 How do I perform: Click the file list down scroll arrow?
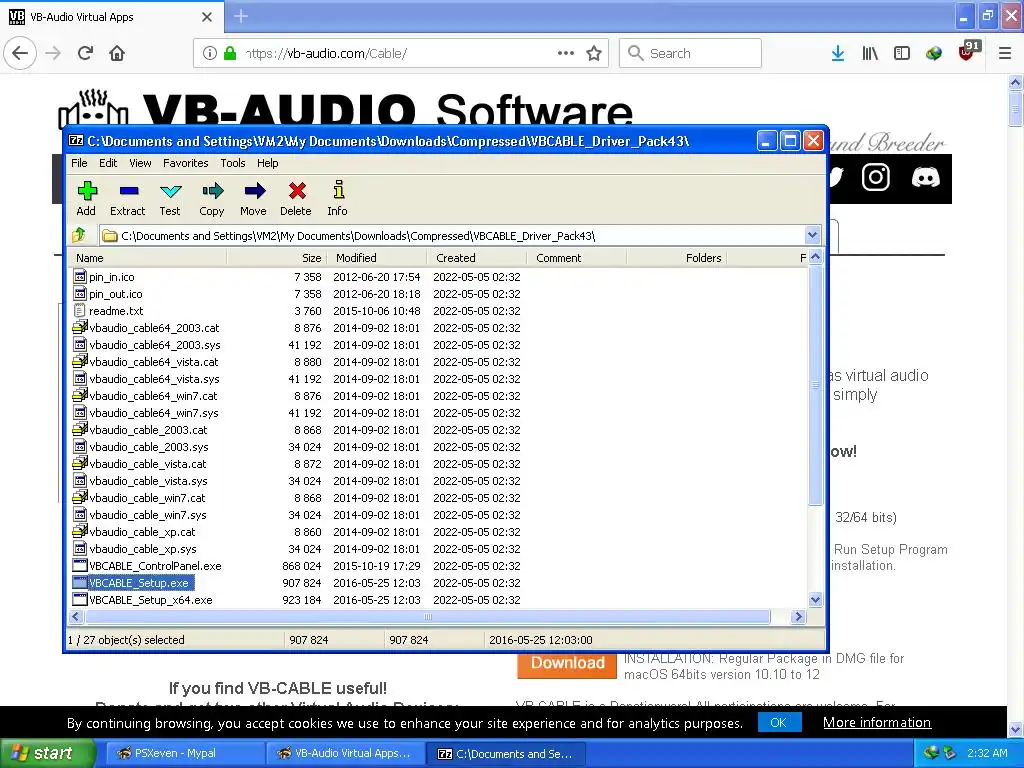pos(815,600)
